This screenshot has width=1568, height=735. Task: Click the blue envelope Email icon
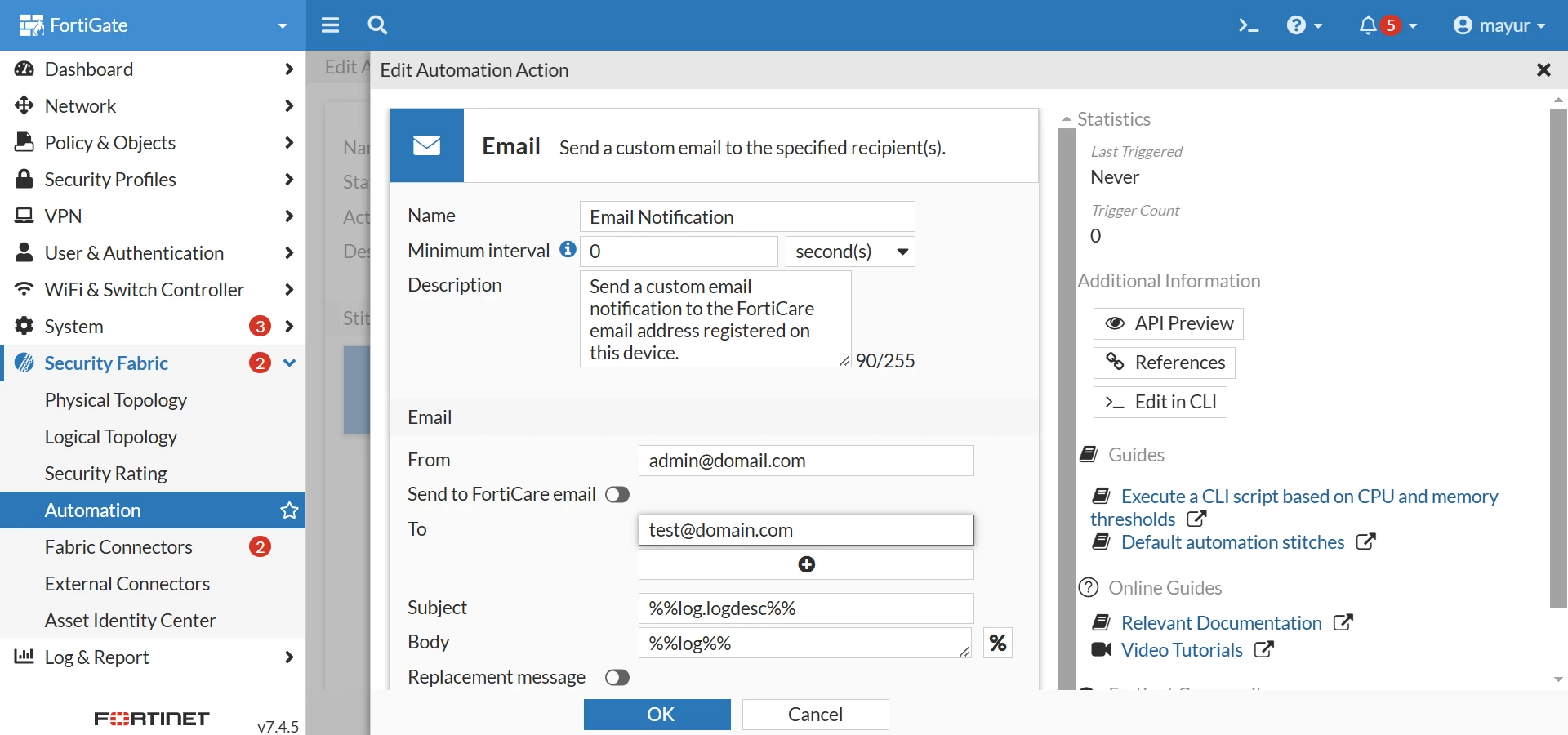pos(427,146)
